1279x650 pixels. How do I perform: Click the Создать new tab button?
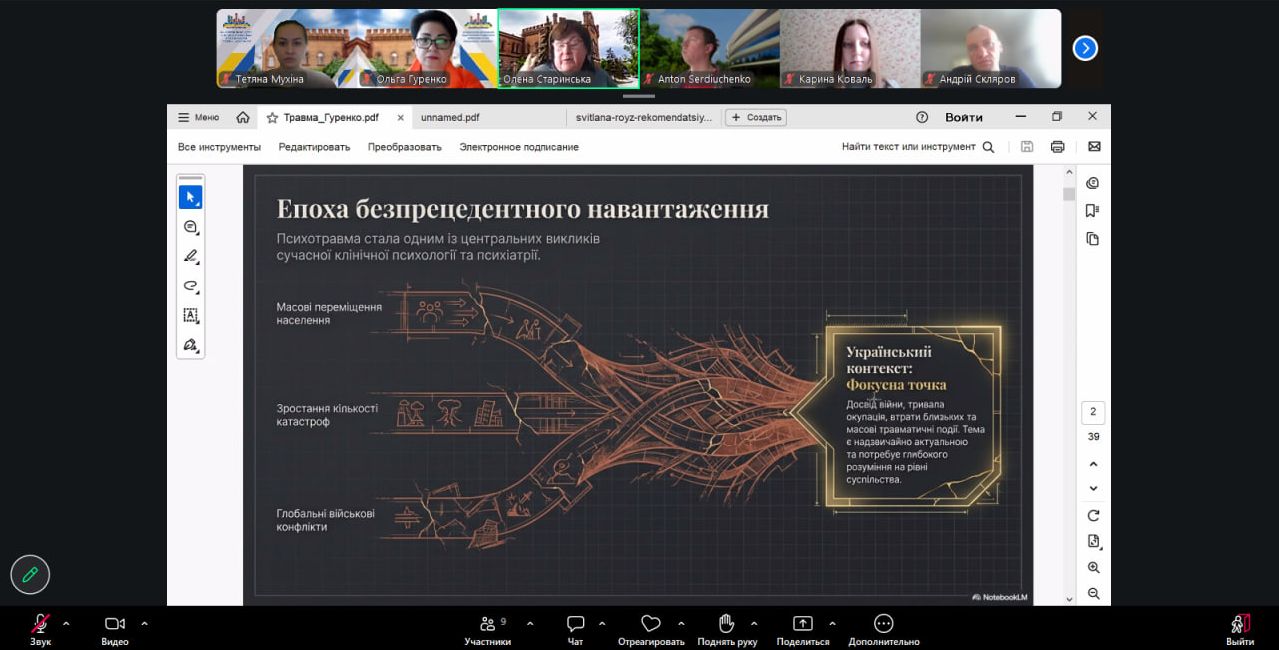756,117
